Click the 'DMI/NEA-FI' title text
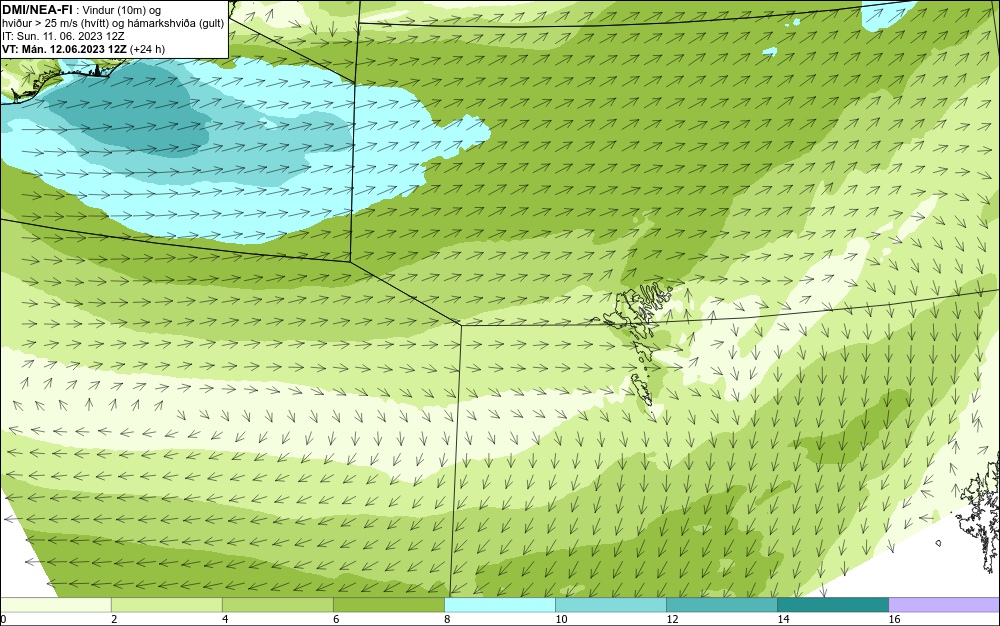 pos(36,8)
